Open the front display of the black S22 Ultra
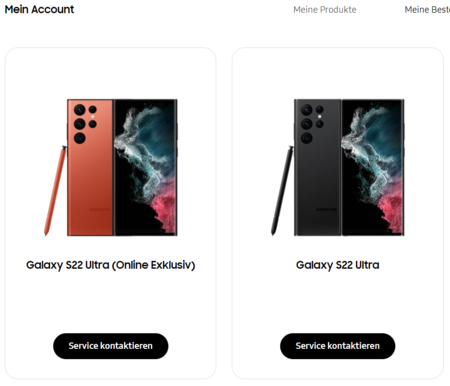Viewport: 450px width, 386px height. 372,168
